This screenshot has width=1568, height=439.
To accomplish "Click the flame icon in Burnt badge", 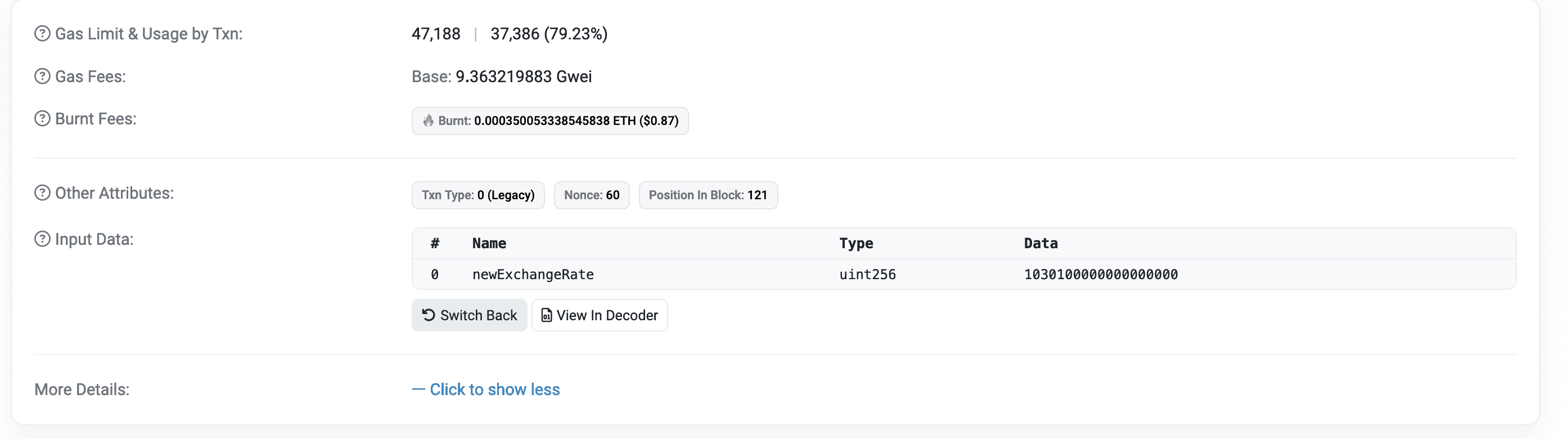I will click(429, 120).
